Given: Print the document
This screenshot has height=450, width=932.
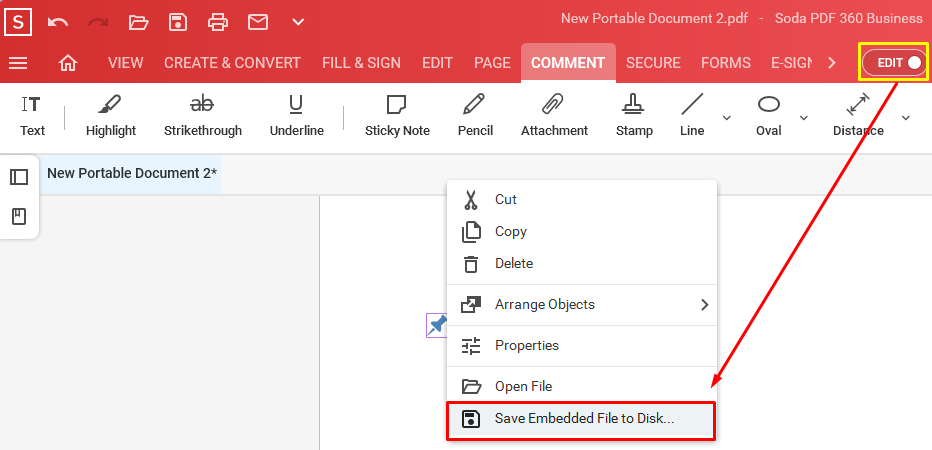Looking at the screenshot, I should point(218,23).
